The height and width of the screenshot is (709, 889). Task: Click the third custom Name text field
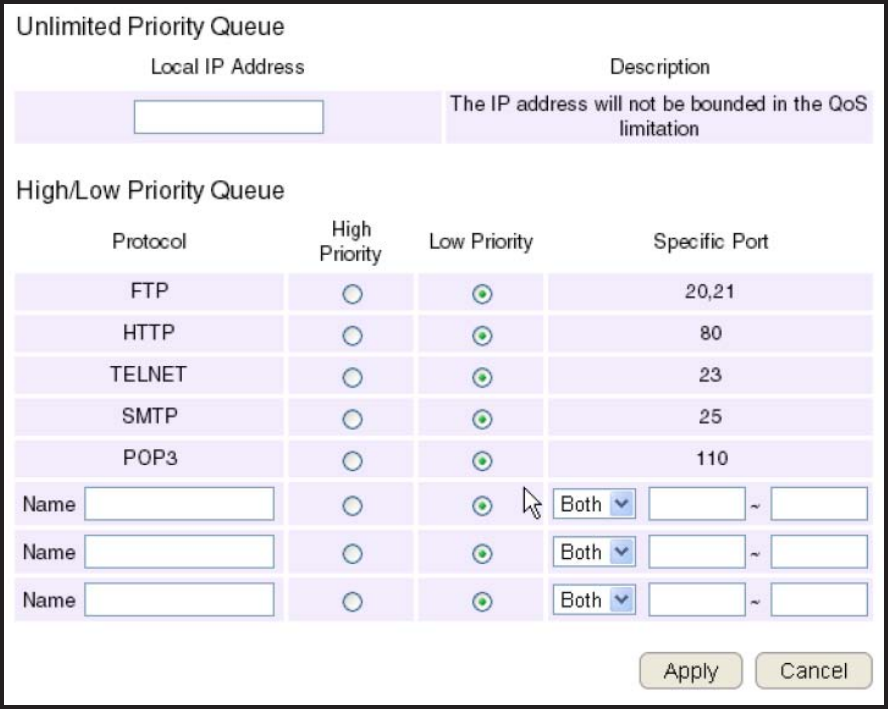[179, 600]
